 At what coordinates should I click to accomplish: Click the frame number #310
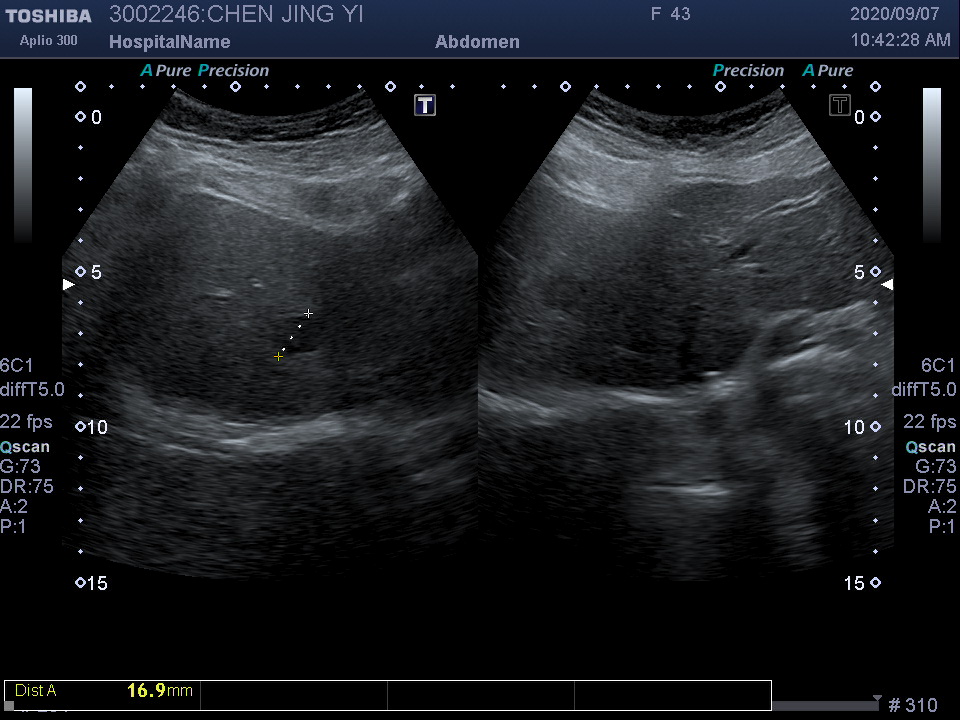pos(913,705)
